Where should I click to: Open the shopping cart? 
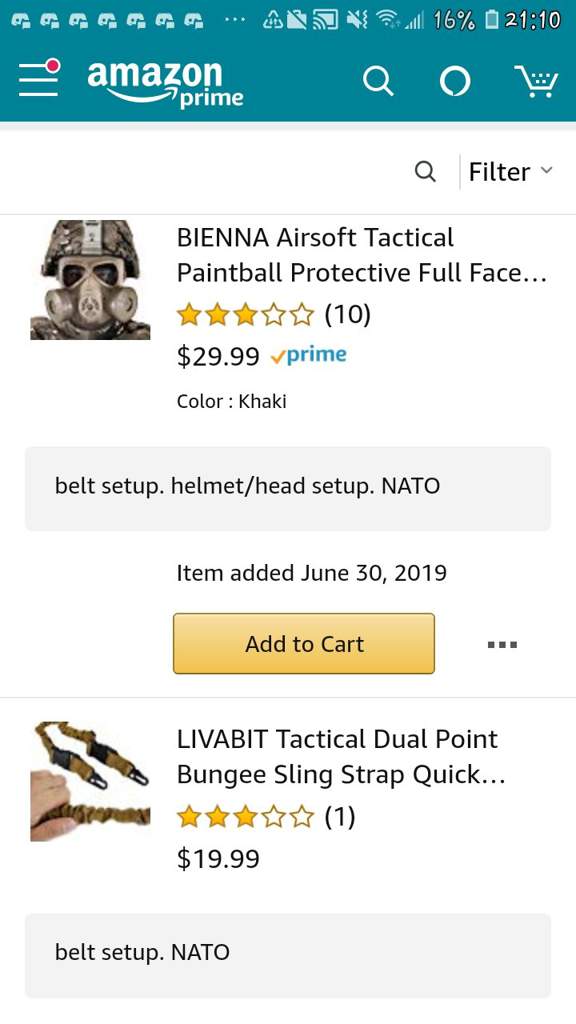click(536, 82)
